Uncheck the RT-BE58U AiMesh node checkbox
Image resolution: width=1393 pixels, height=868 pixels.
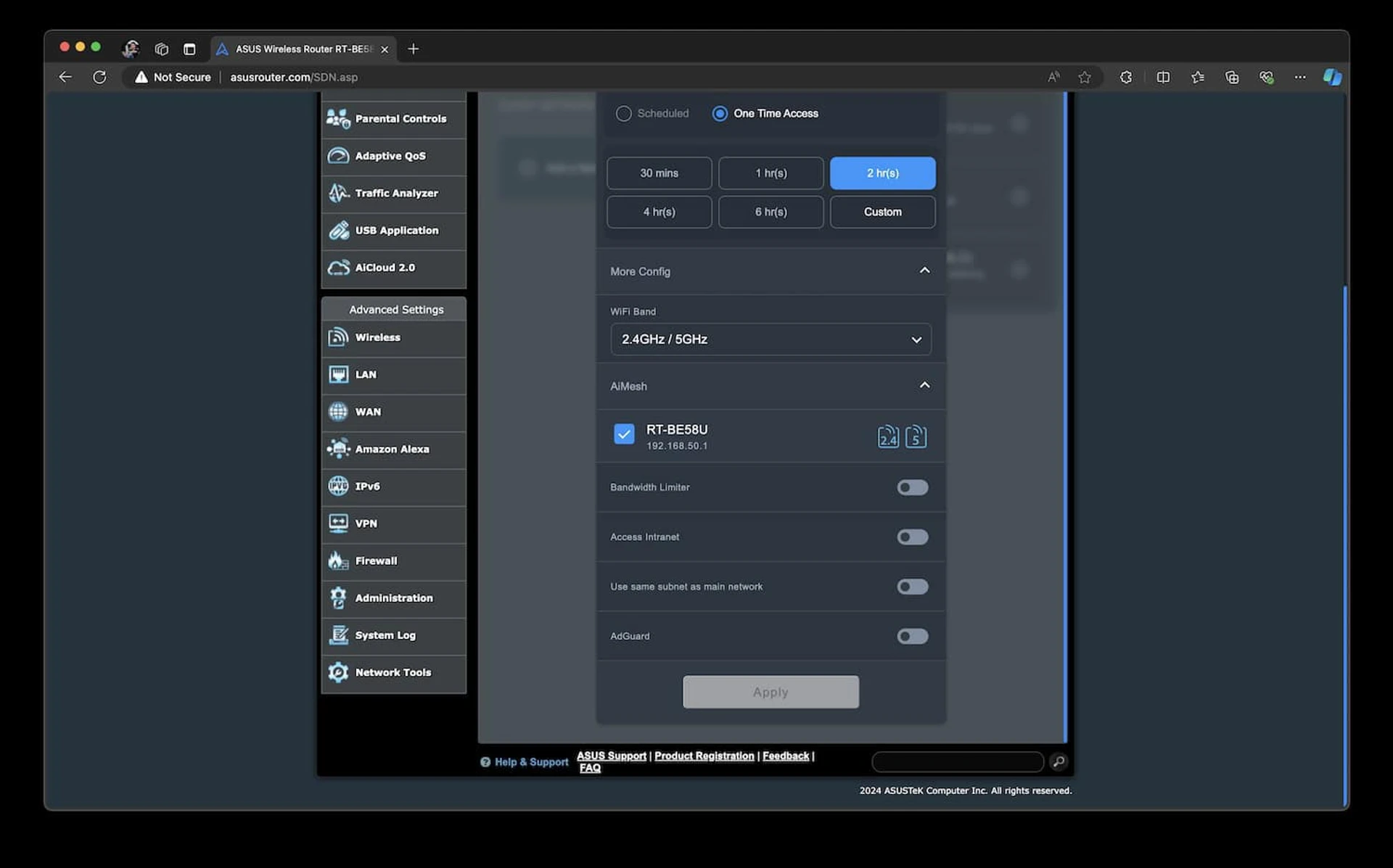624,434
